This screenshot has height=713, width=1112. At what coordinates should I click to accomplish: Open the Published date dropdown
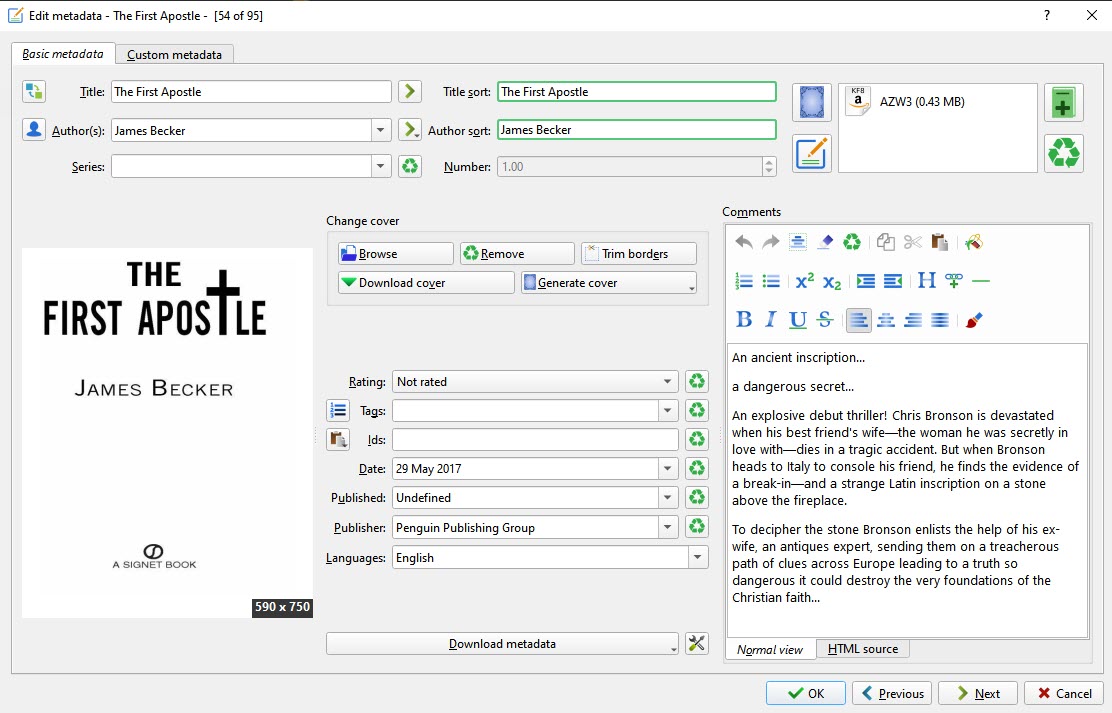pos(667,498)
